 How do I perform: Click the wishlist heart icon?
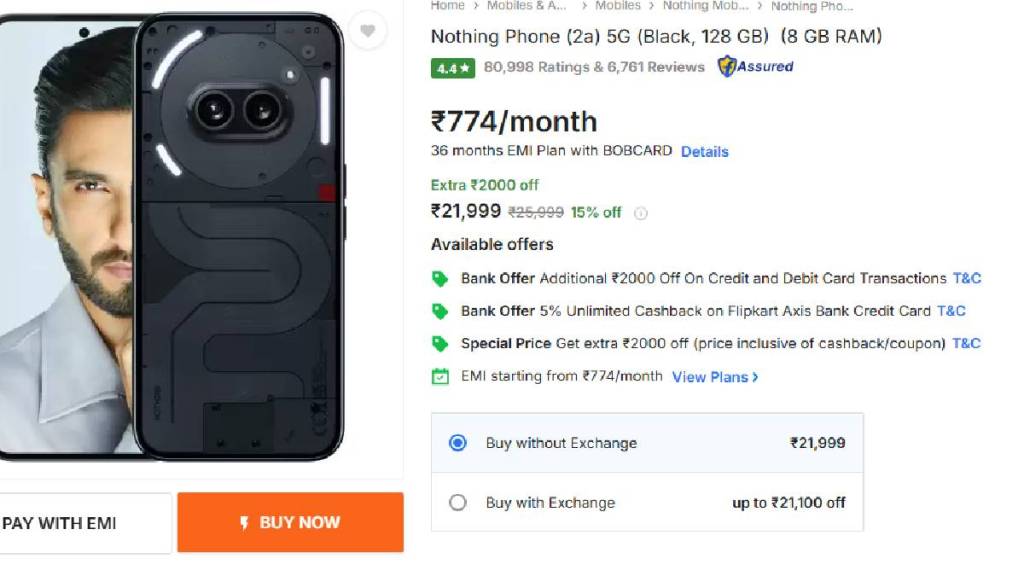(x=368, y=31)
